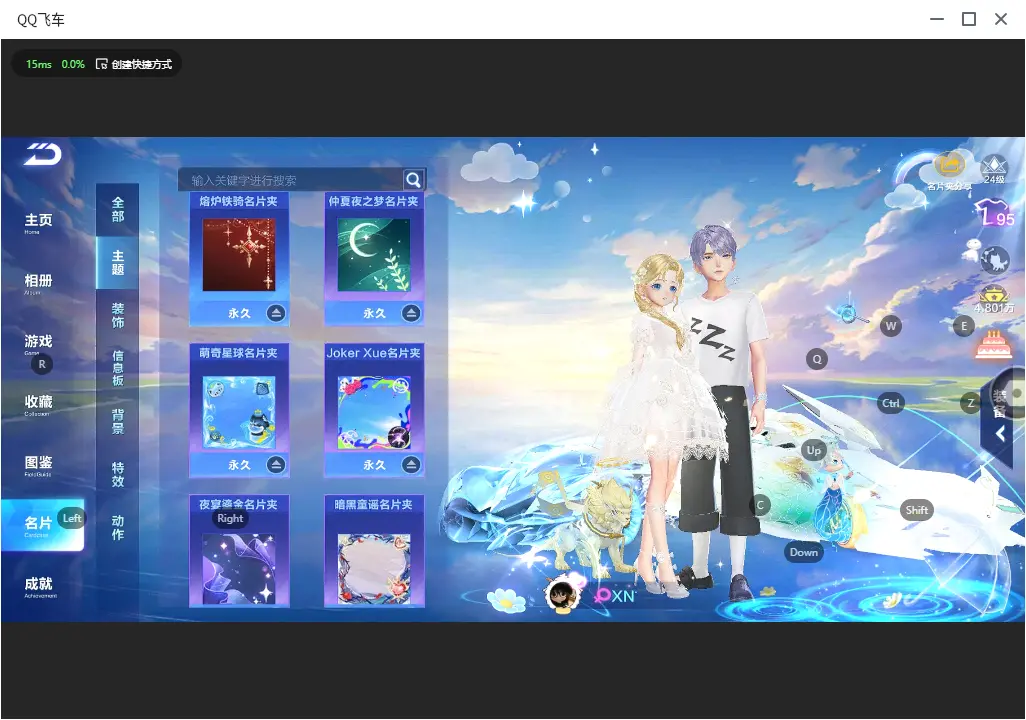Image resolution: width=1026 pixels, height=720 pixels.
Task: Open the 图鉴 Field Guide menu
Action: pyautogui.click(x=38, y=465)
